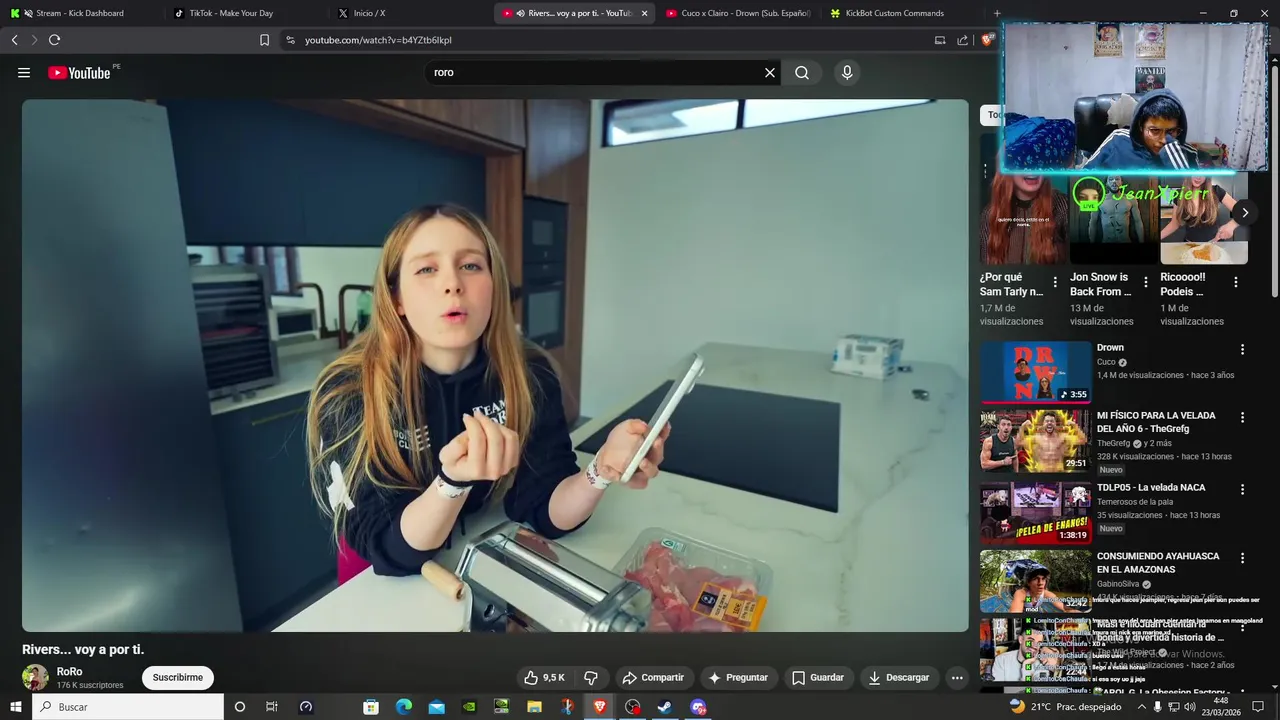Close the active Rivers YouTube tab
The width and height of the screenshot is (1280, 720).
(x=644, y=13)
